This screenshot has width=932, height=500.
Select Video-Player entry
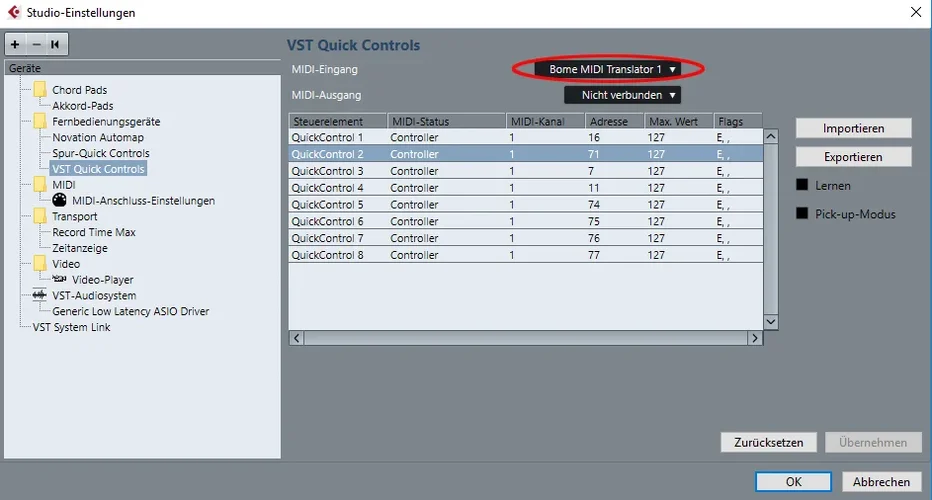point(103,279)
